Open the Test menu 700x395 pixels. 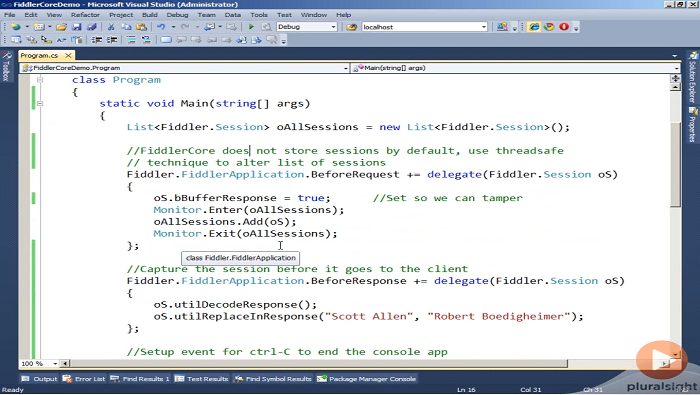point(284,15)
